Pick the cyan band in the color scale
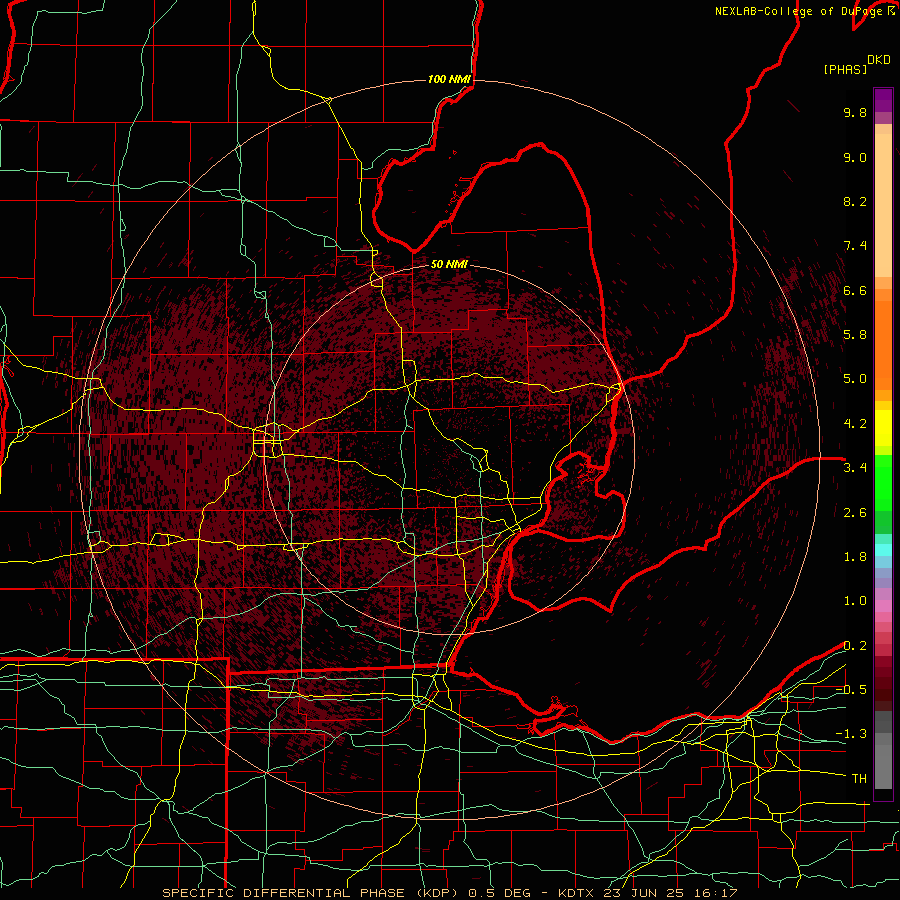 883,550
